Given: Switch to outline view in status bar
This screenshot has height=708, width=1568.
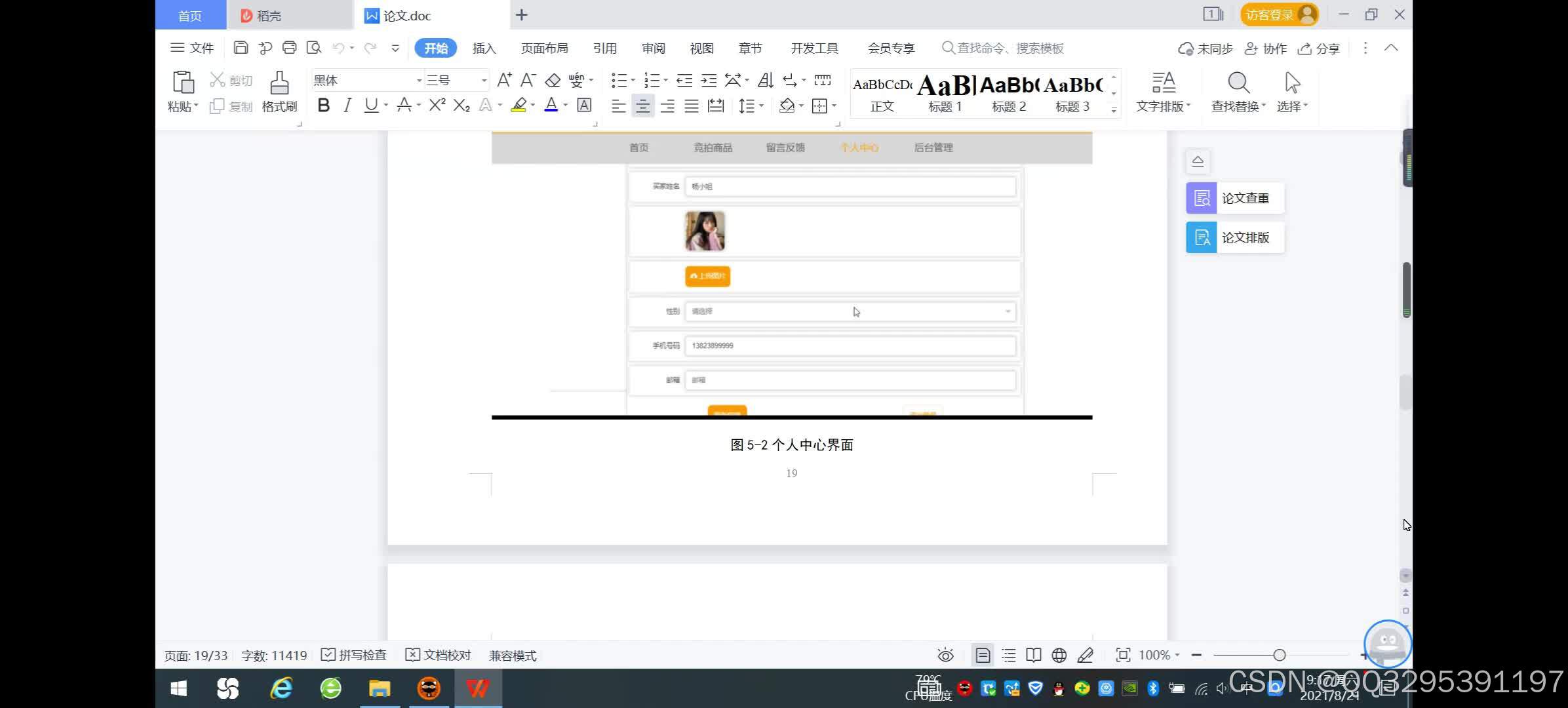Looking at the screenshot, I should 1009,655.
